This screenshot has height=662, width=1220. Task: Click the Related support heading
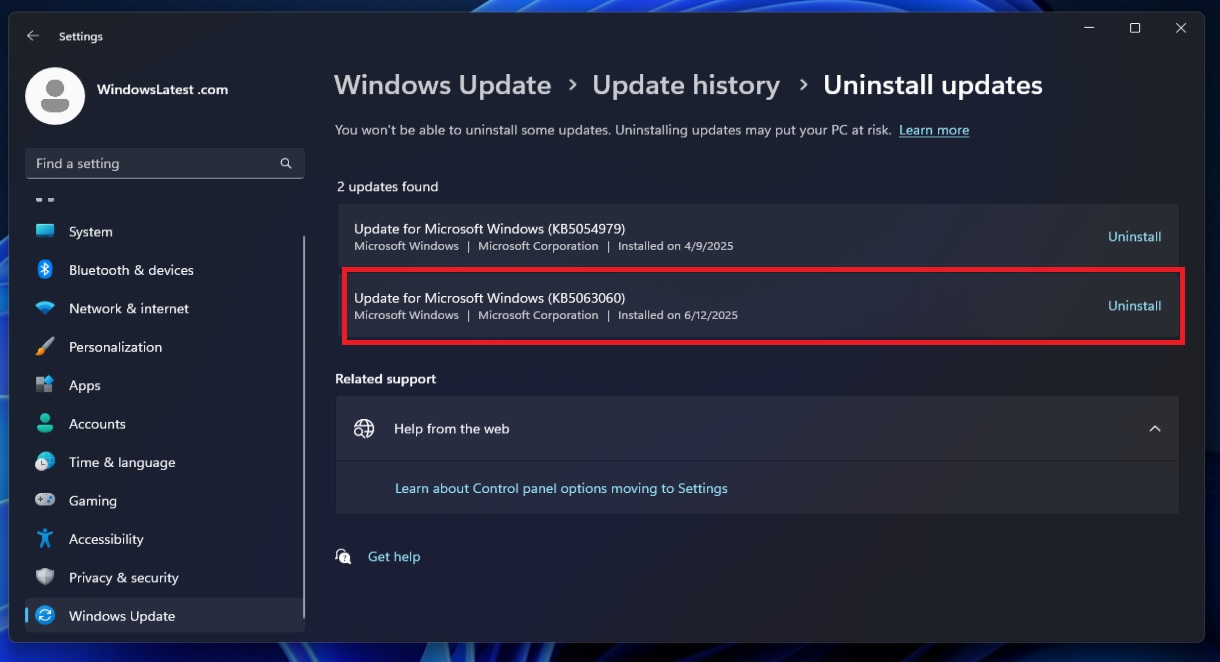pos(385,379)
